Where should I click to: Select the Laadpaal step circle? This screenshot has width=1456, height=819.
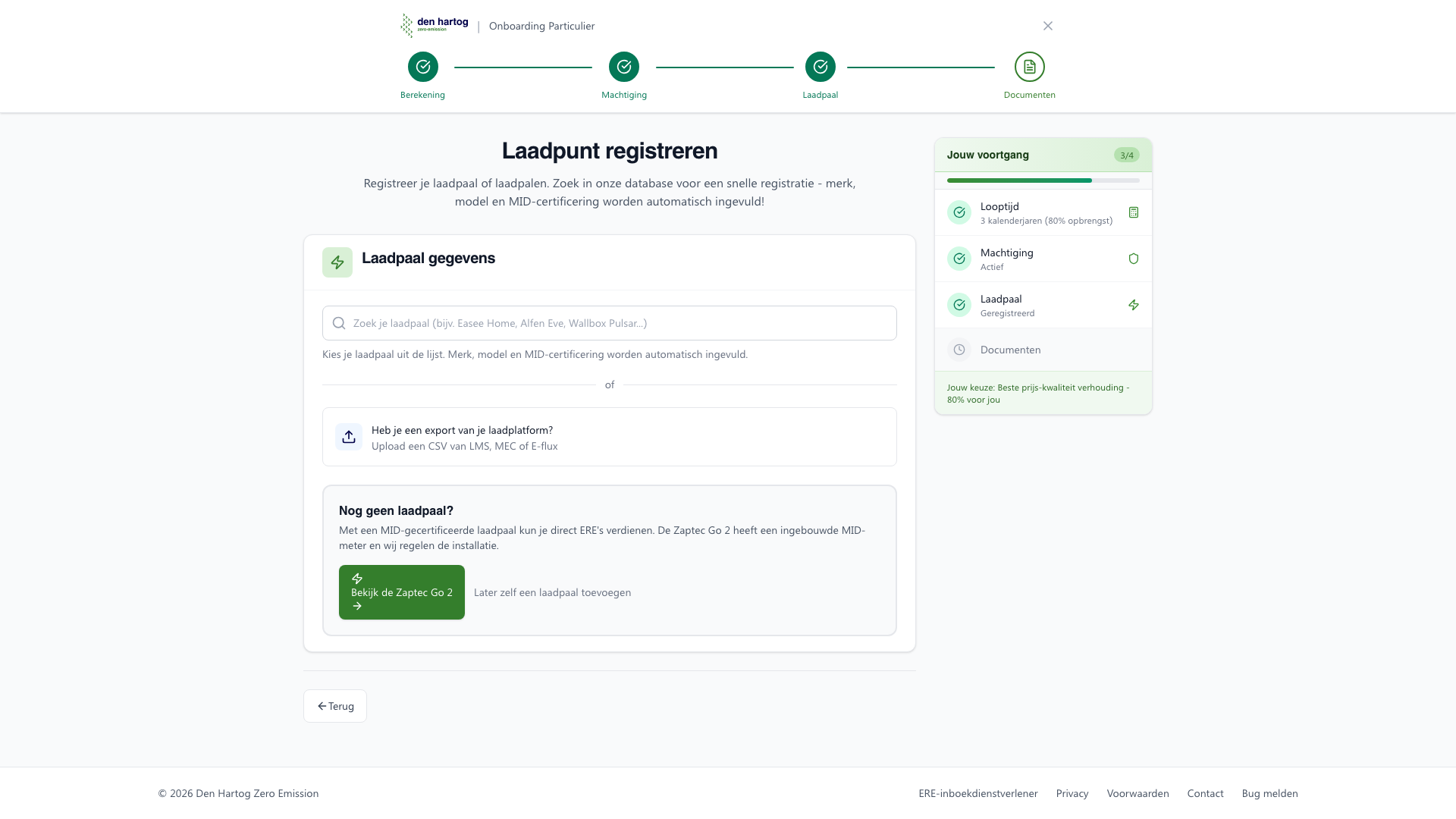click(x=821, y=67)
